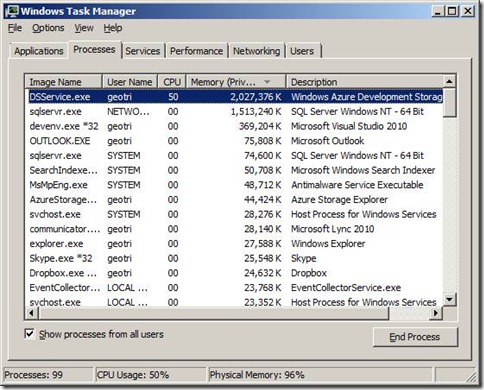484x390 pixels.
Task: Sort by Memory (Private) column header
Action: pos(236,82)
